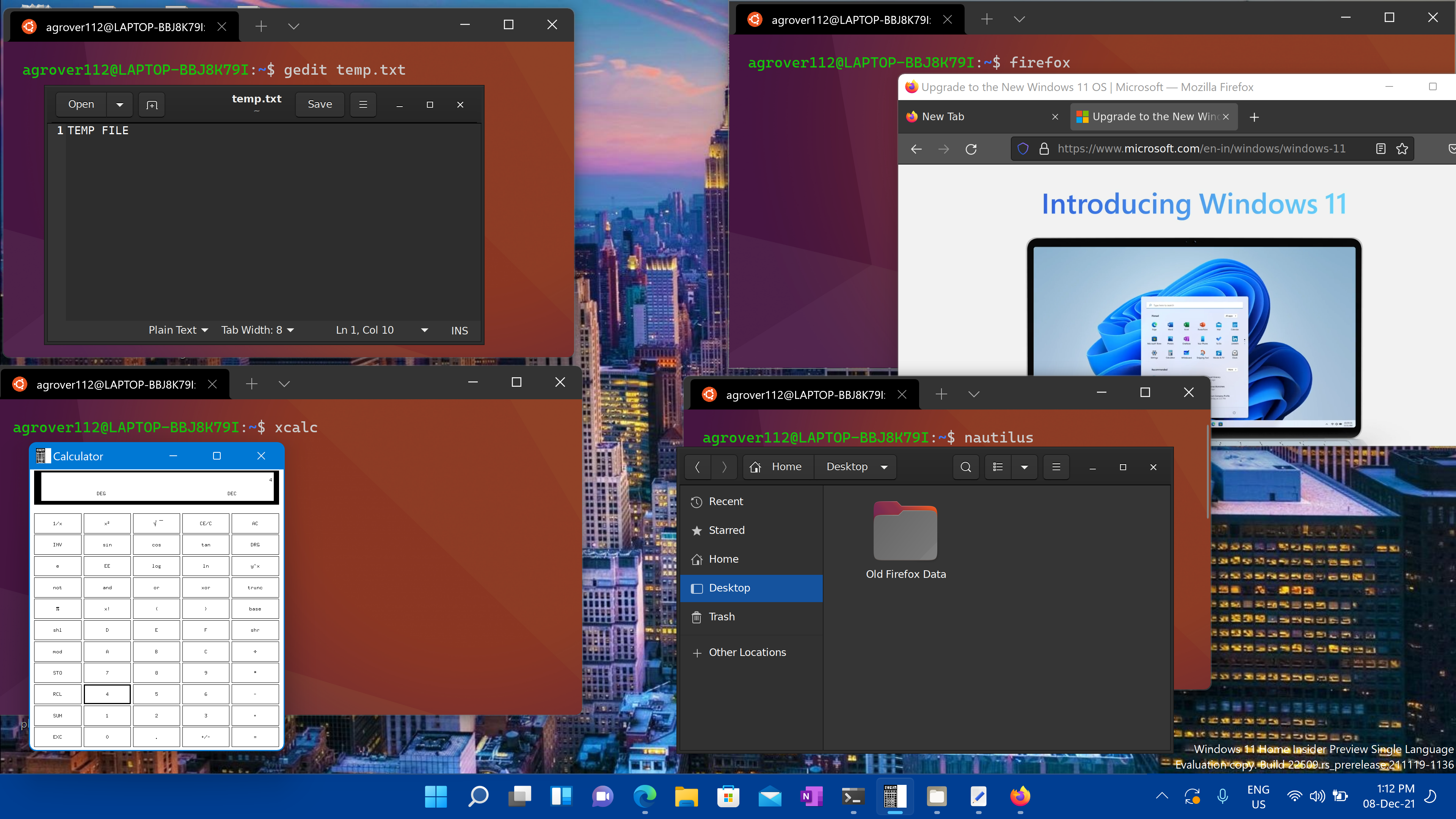1456x819 pixels.
Task: Click the INS status indicator in gedit
Action: 459,330
